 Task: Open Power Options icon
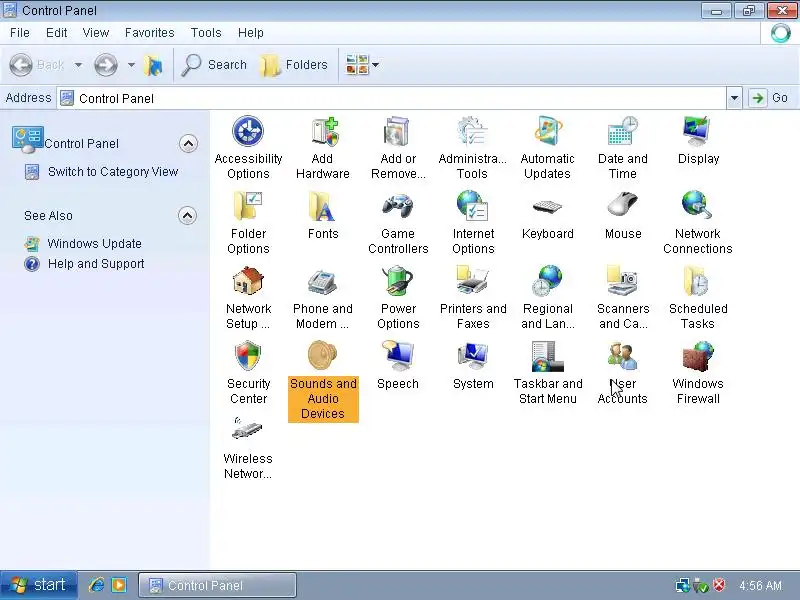tap(398, 281)
